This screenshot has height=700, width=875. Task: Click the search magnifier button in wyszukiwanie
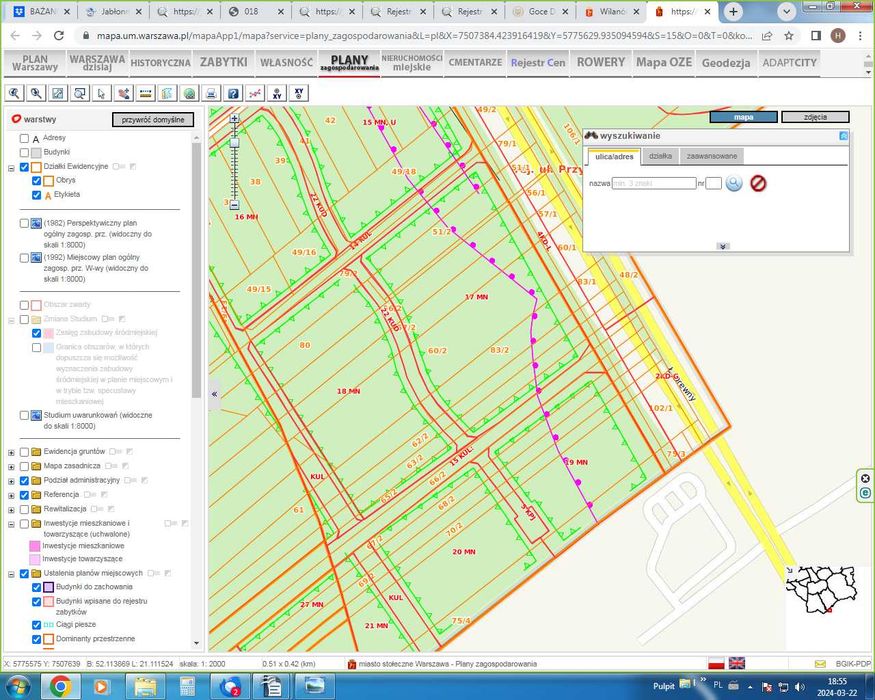[734, 183]
